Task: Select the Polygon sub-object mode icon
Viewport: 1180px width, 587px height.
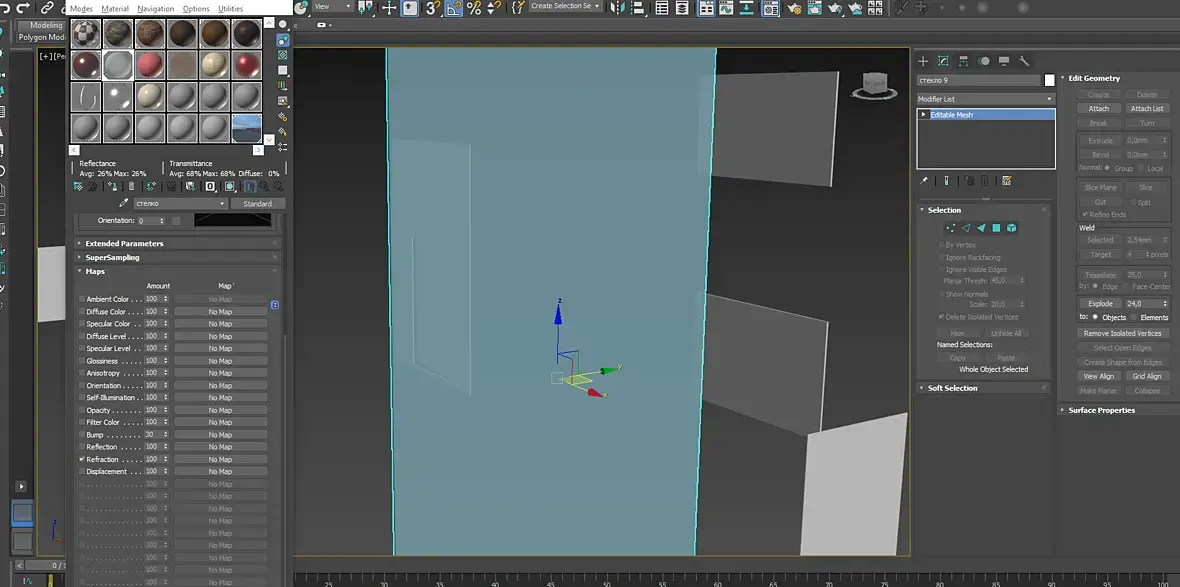Action: [x=996, y=228]
